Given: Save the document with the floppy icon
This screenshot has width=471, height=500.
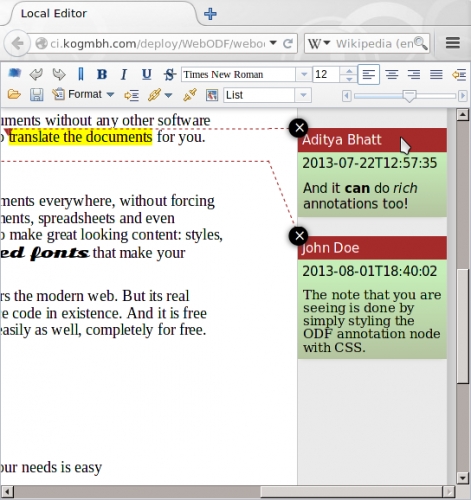Looking at the screenshot, I should (x=36, y=95).
